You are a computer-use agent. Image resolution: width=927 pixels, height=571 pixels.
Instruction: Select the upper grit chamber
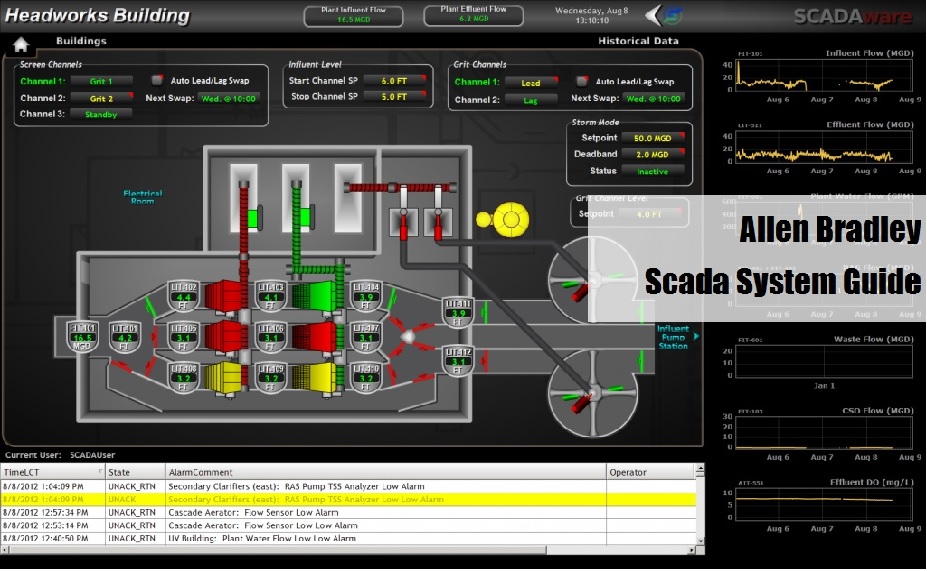point(593,279)
